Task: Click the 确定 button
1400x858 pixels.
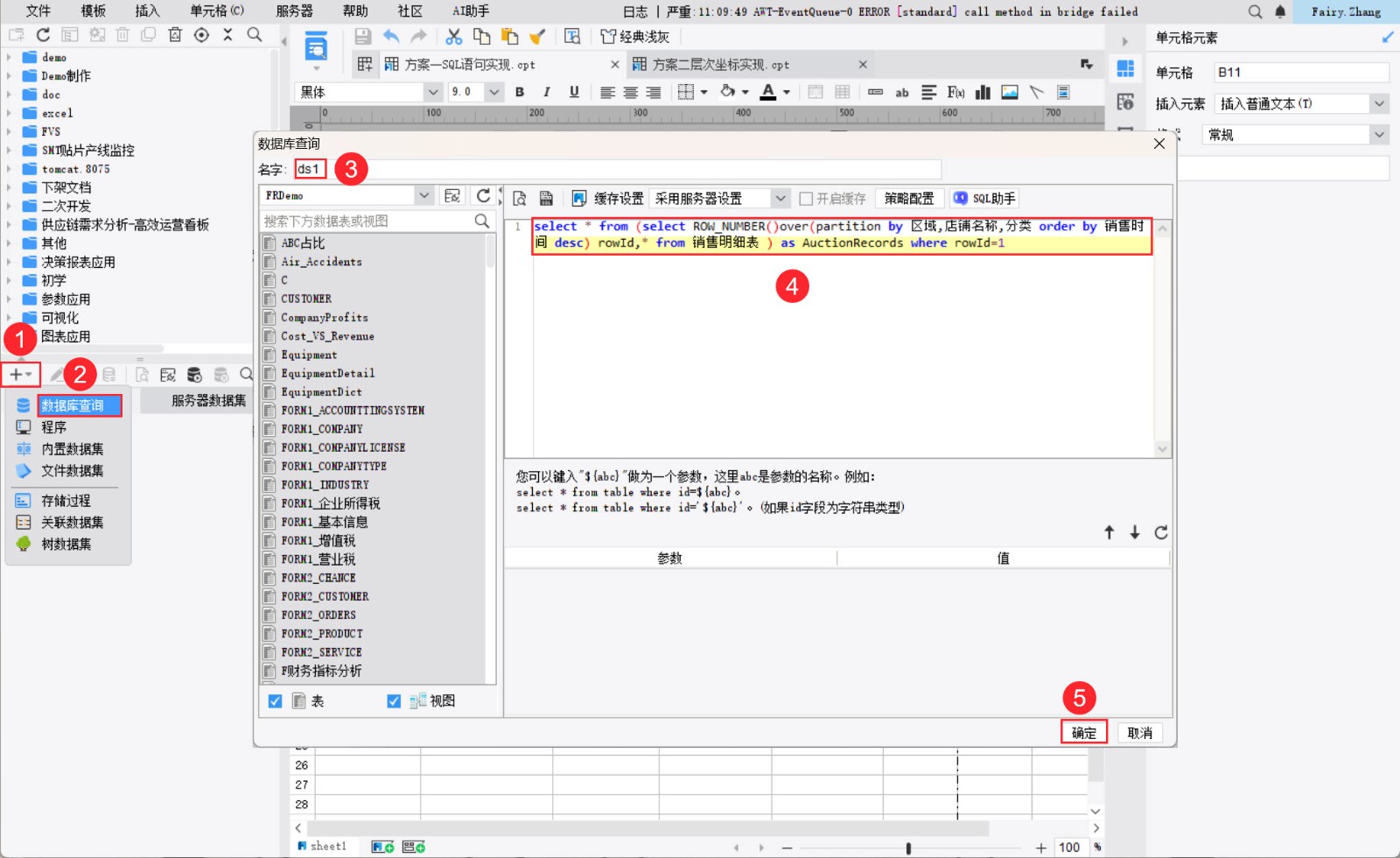Action: (x=1084, y=733)
